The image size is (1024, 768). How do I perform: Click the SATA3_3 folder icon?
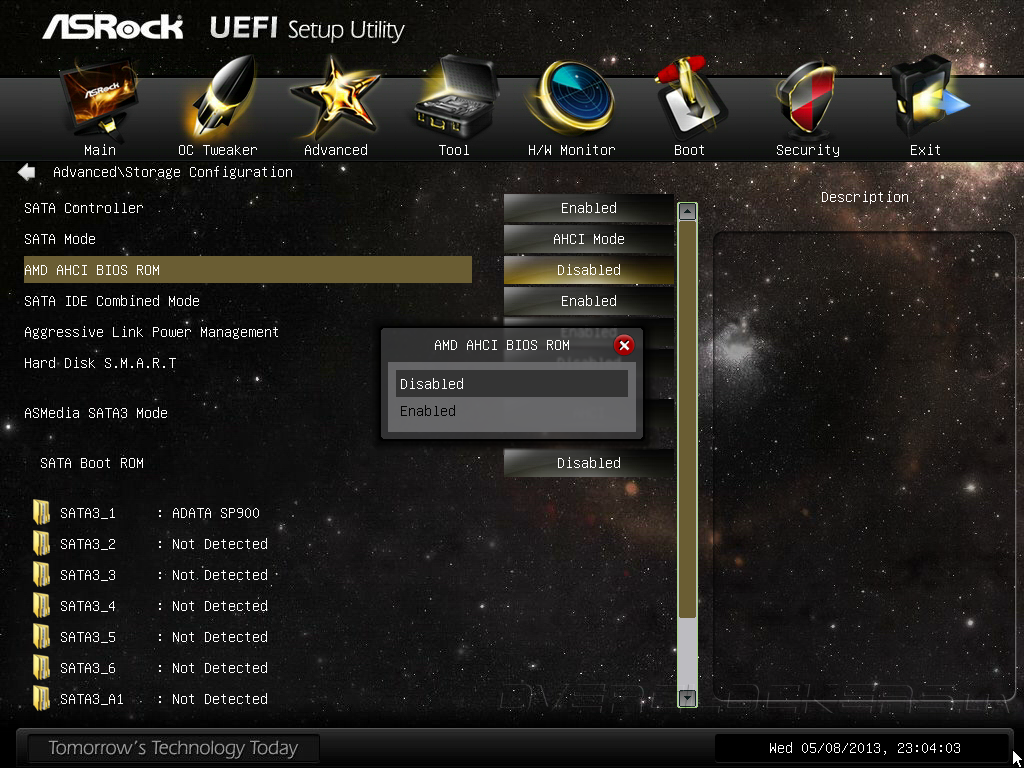click(41, 575)
